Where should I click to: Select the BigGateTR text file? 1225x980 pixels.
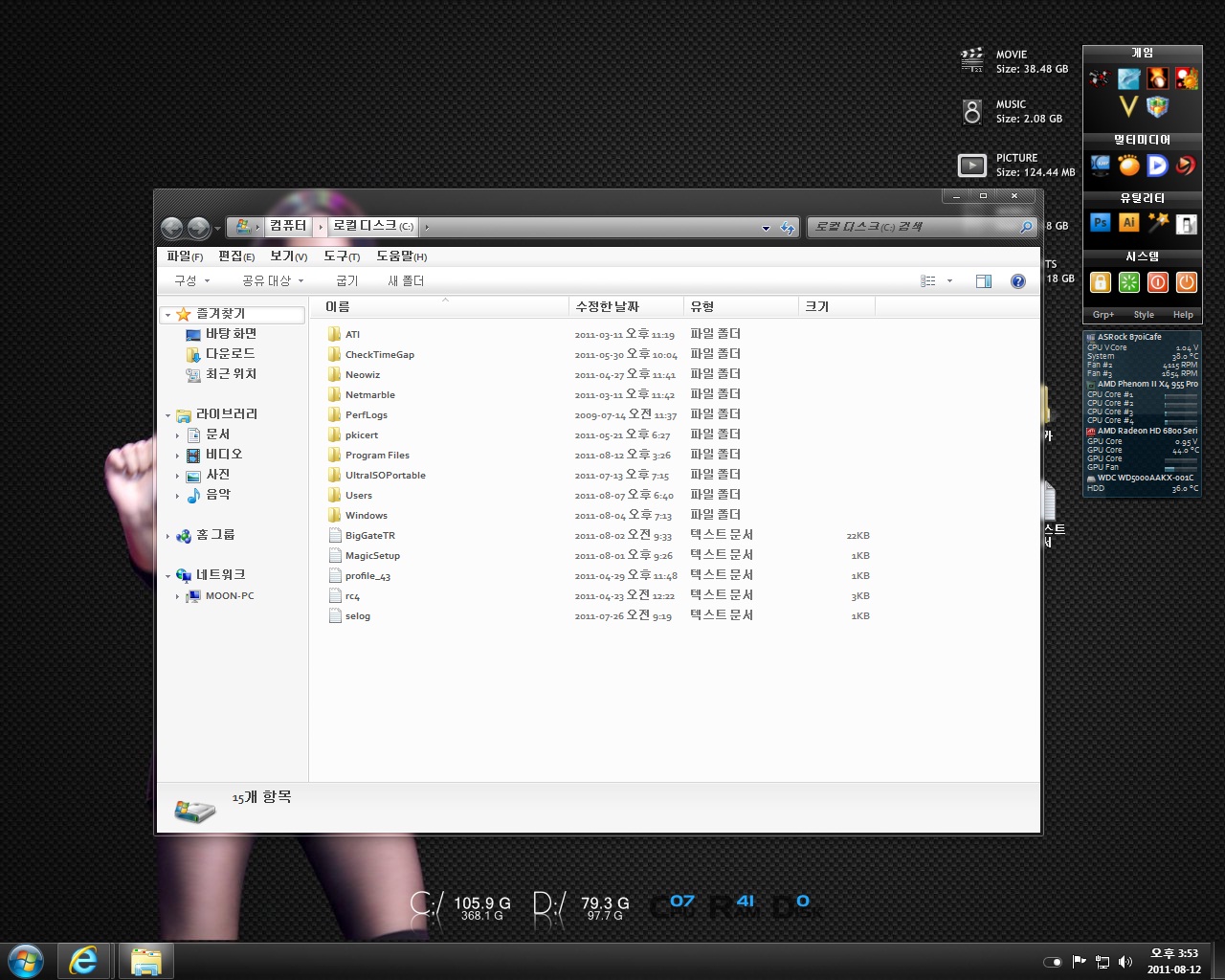coord(369,536)
